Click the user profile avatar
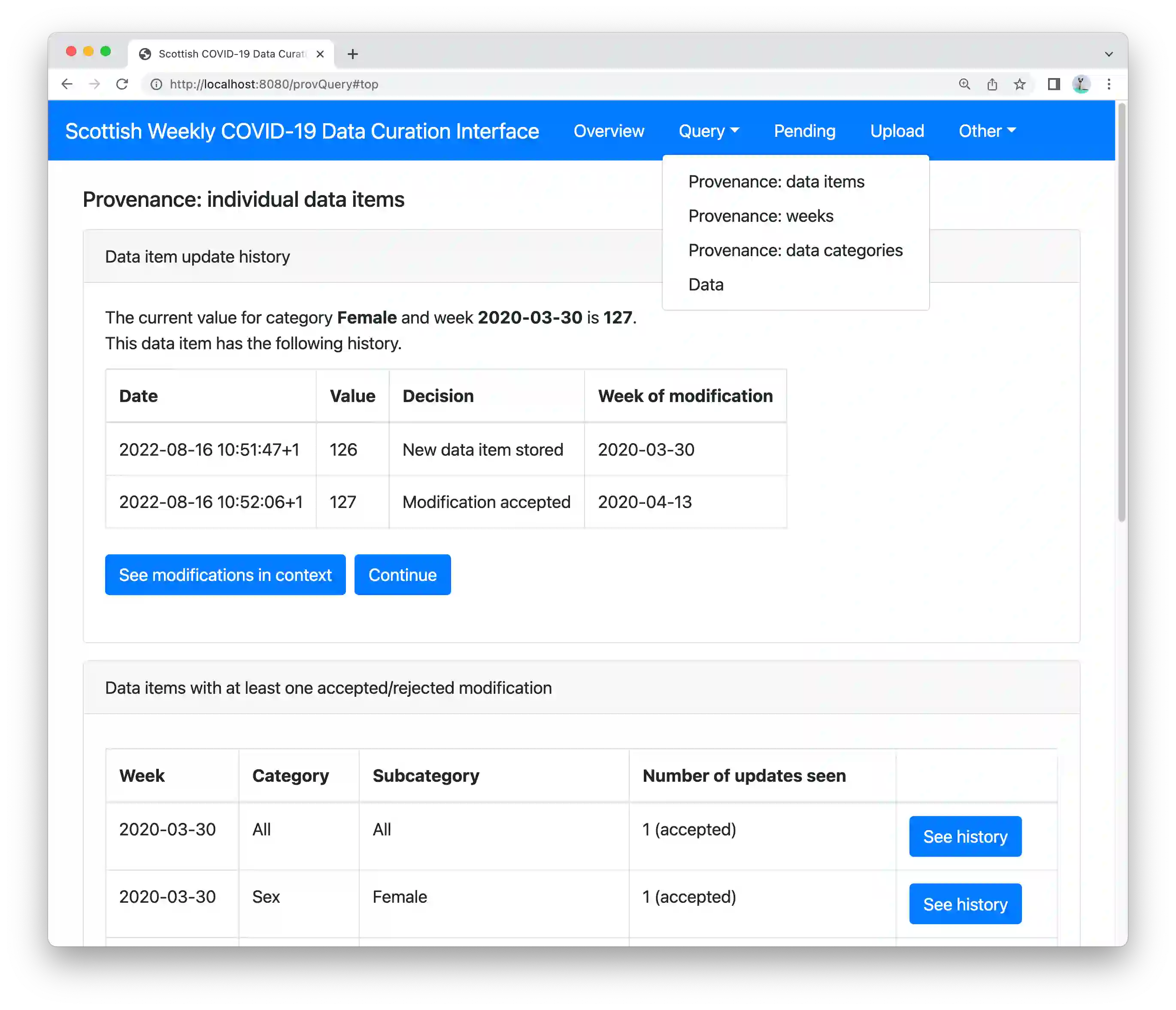 [x=1081, y=85]
